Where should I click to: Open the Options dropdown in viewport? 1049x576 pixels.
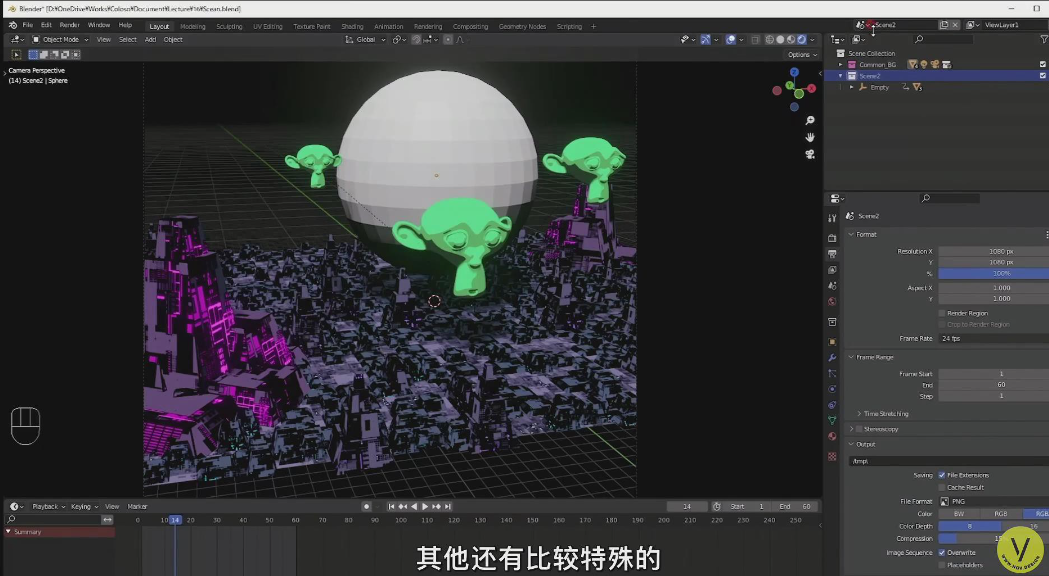[802, 55]
